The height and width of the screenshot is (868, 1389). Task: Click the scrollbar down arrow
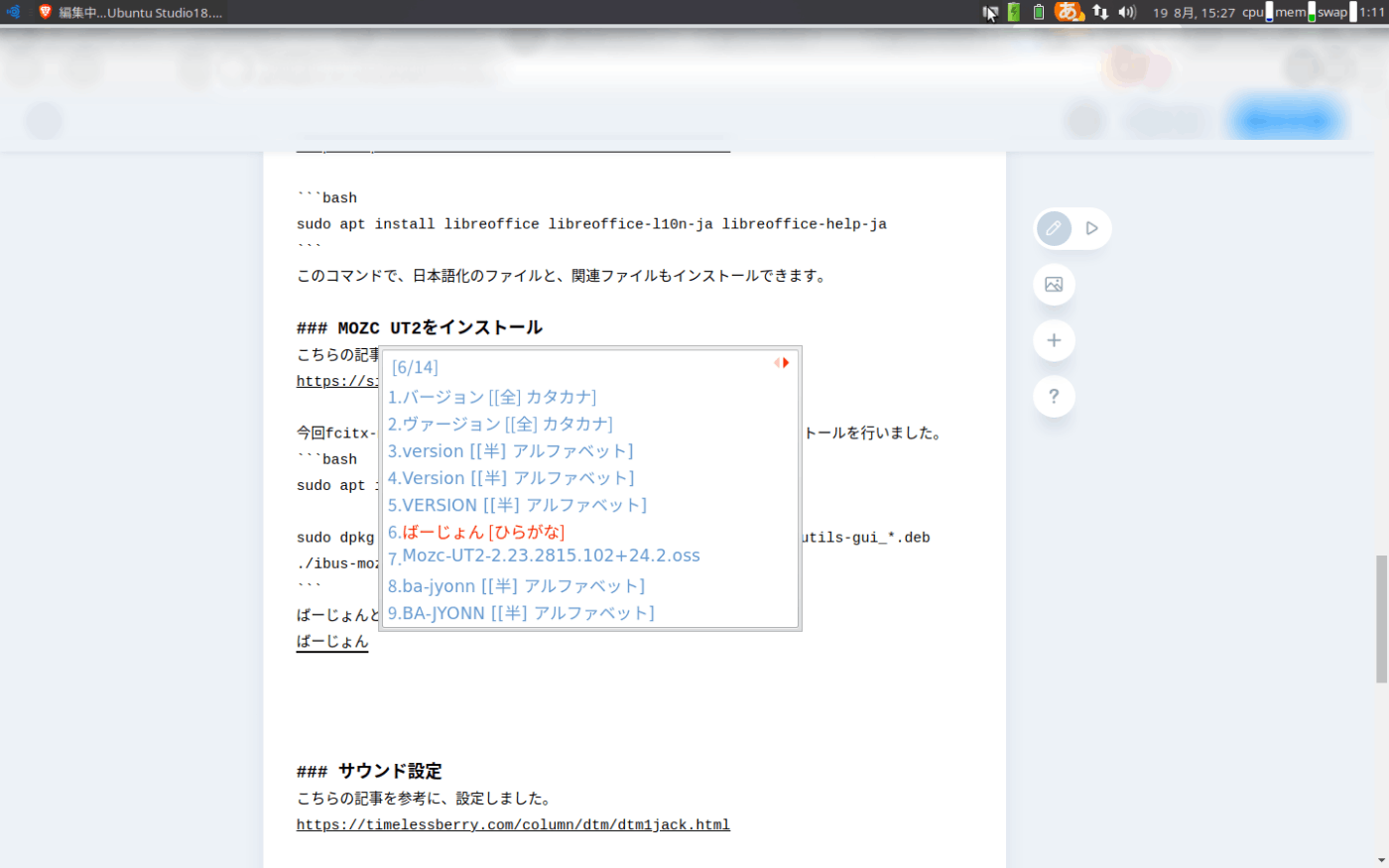pyautogui.click(x=1381, y=860)
